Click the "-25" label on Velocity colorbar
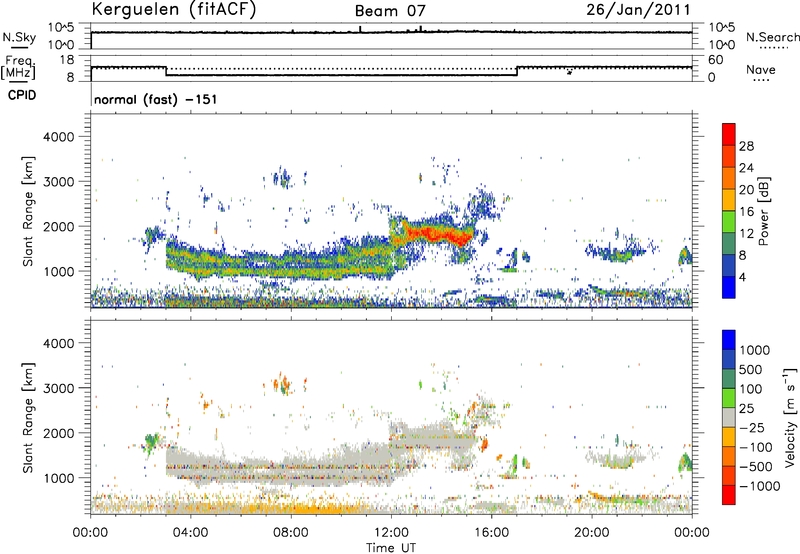The image size is (800, 554). tap(752, 428)
